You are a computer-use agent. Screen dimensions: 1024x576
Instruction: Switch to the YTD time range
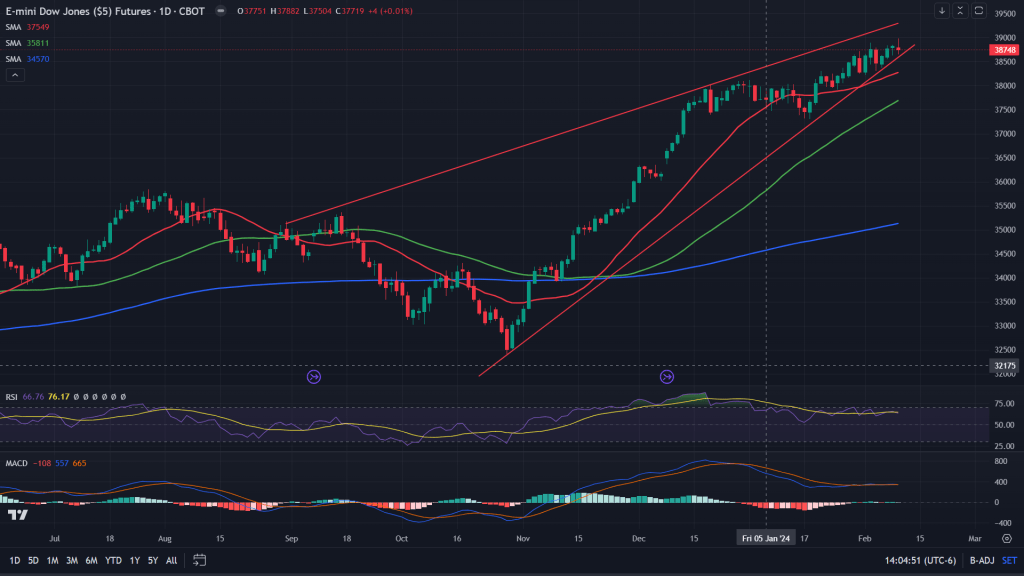tap(112, 560)
